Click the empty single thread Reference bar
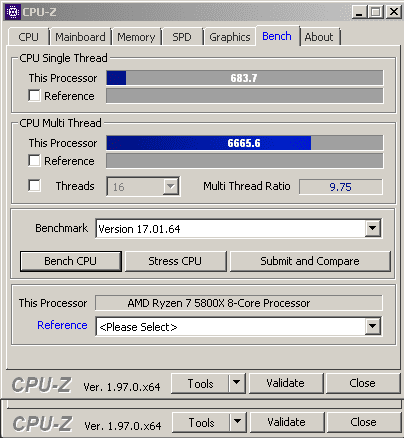The image size is (404, 438). click(x=245, y=96)
